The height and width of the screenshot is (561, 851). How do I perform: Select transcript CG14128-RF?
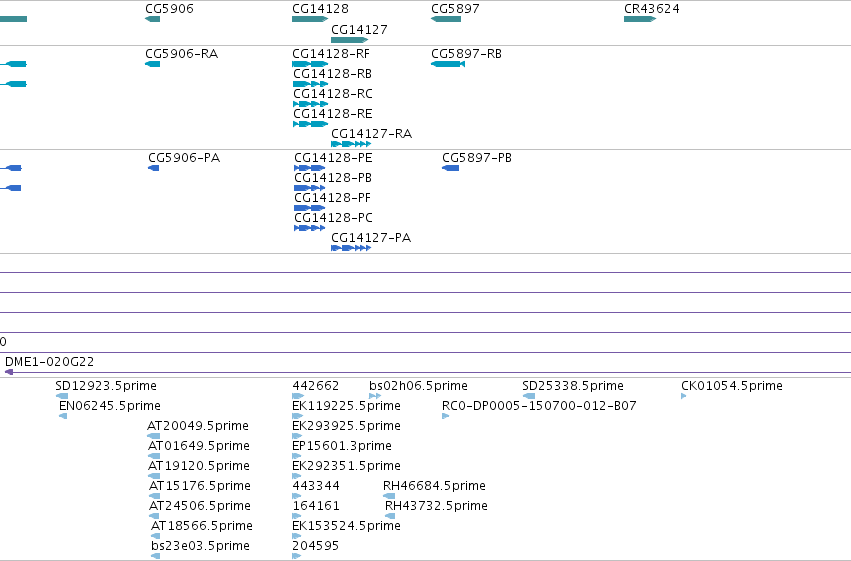click(331, 54)
